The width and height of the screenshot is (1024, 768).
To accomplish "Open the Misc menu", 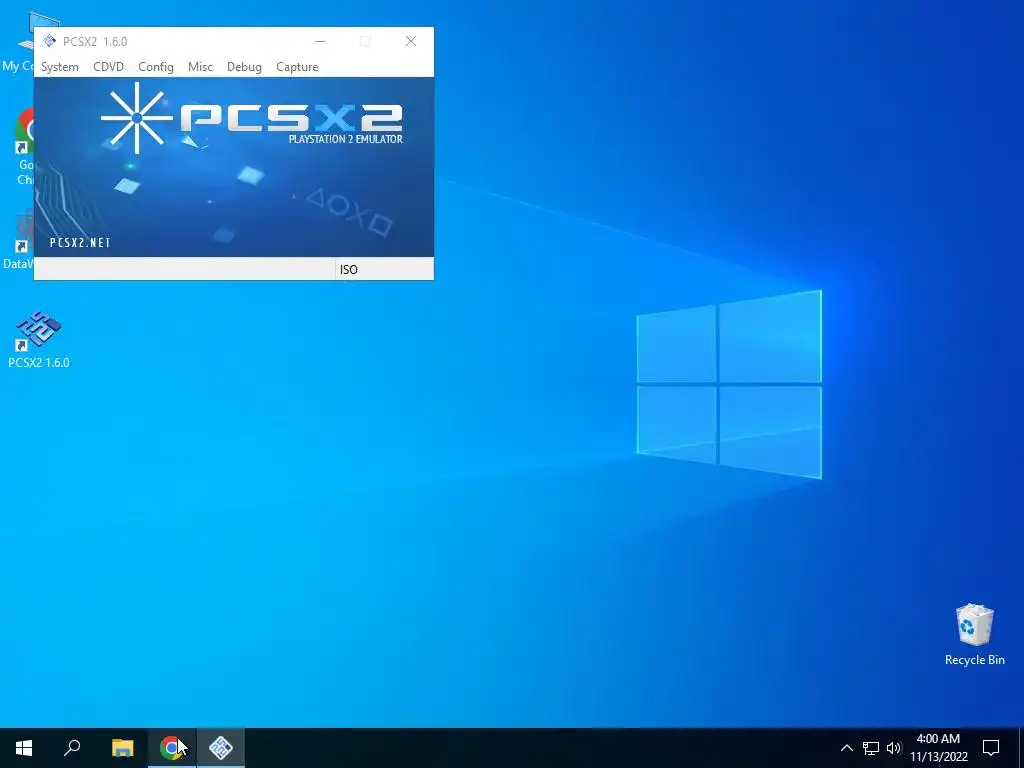I will pyautogui.click(x=200, y=67).
